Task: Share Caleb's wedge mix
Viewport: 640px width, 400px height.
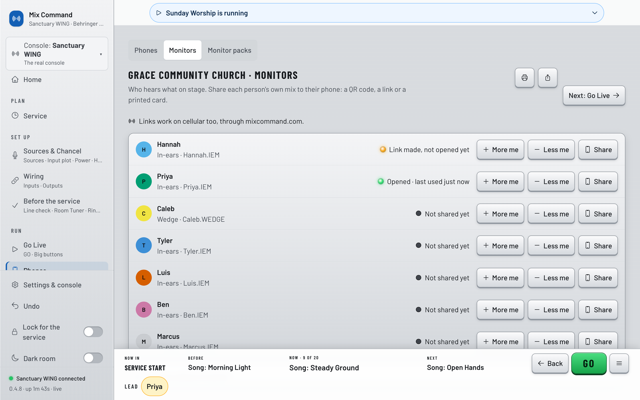Action: pyautogui.click(x=598, y=213)
